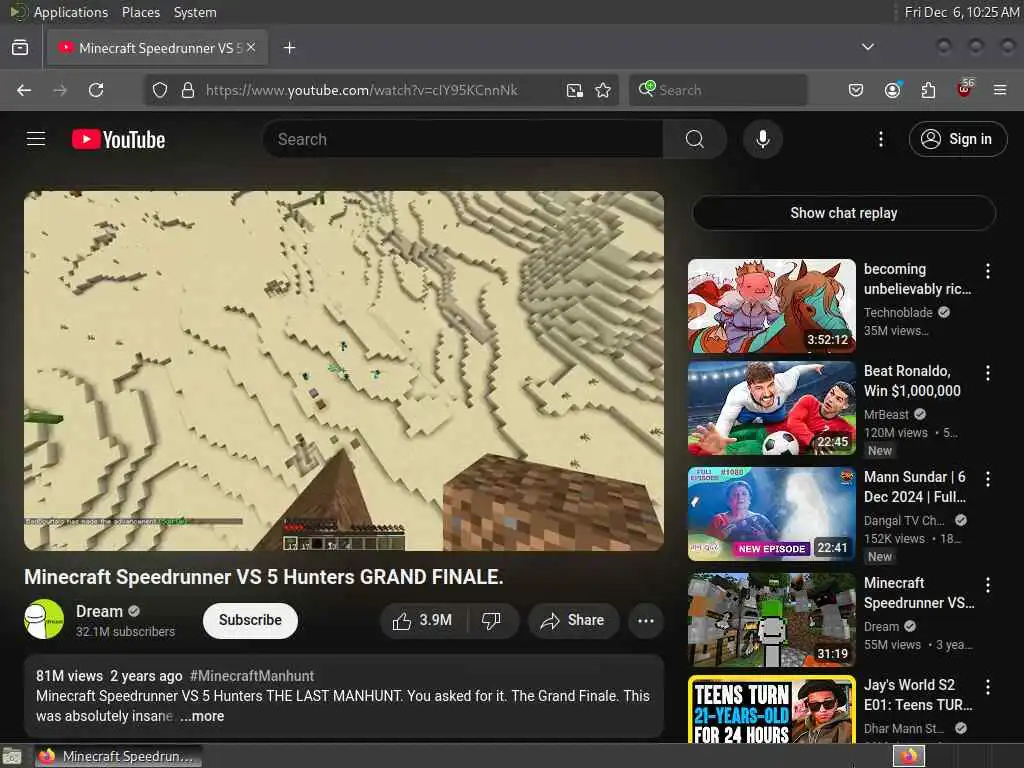This screenshot has height=768, width=1024.
Task: Open the Applications menu
Action: click(x=71, y=12)
